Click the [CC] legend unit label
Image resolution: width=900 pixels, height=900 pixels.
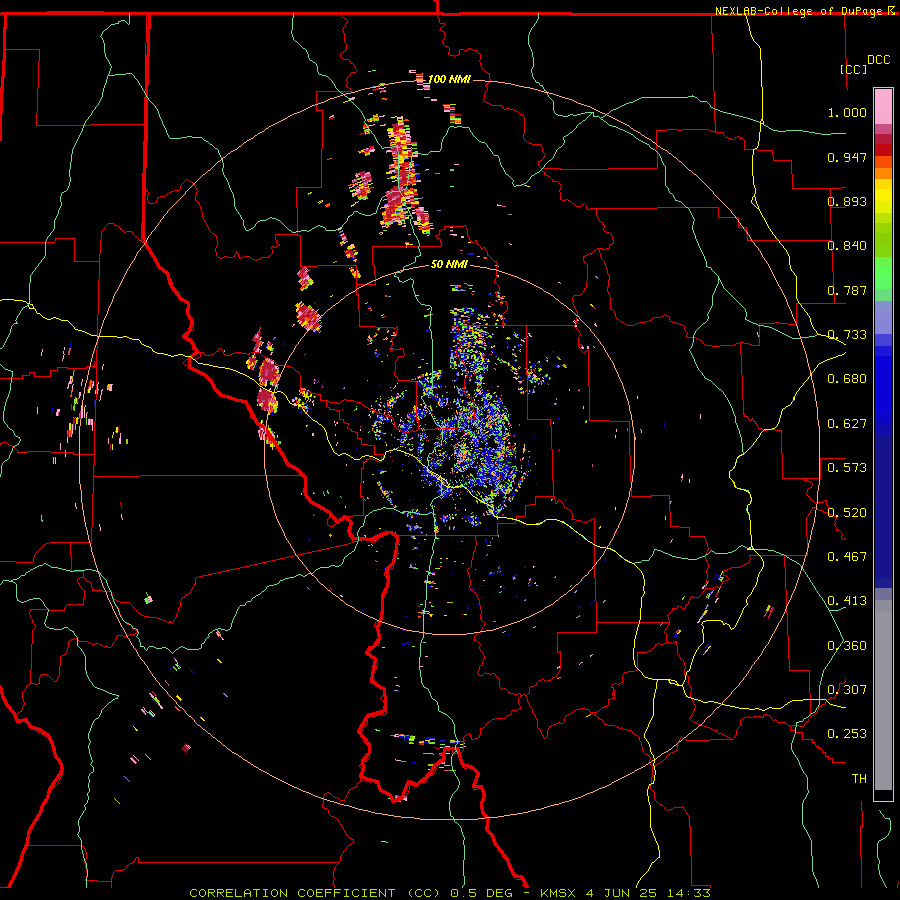coord(854,69)
